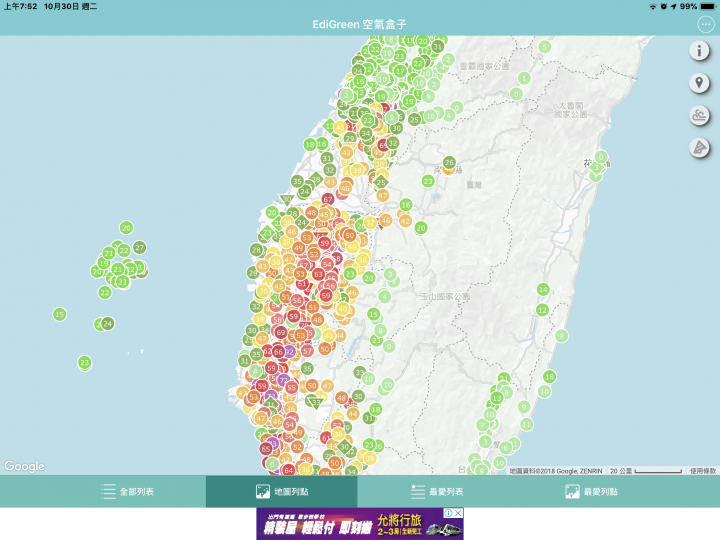Select the triangle 33 marker
720x540 pixels.
click(x=315, y=402)
